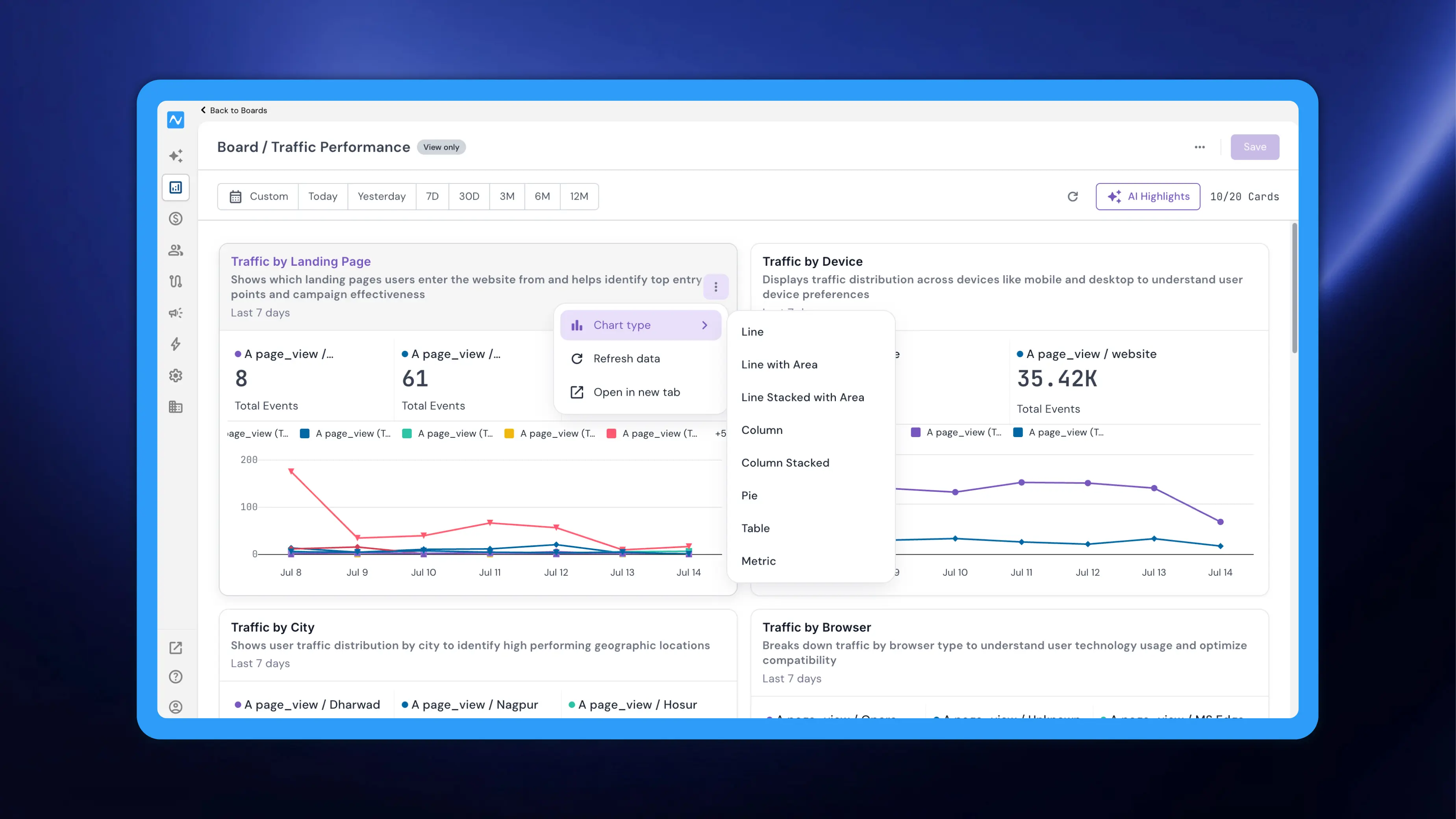Toggle the purple legend swatch in Device chart
1456x819 pixels.
[x=916, y=432]
